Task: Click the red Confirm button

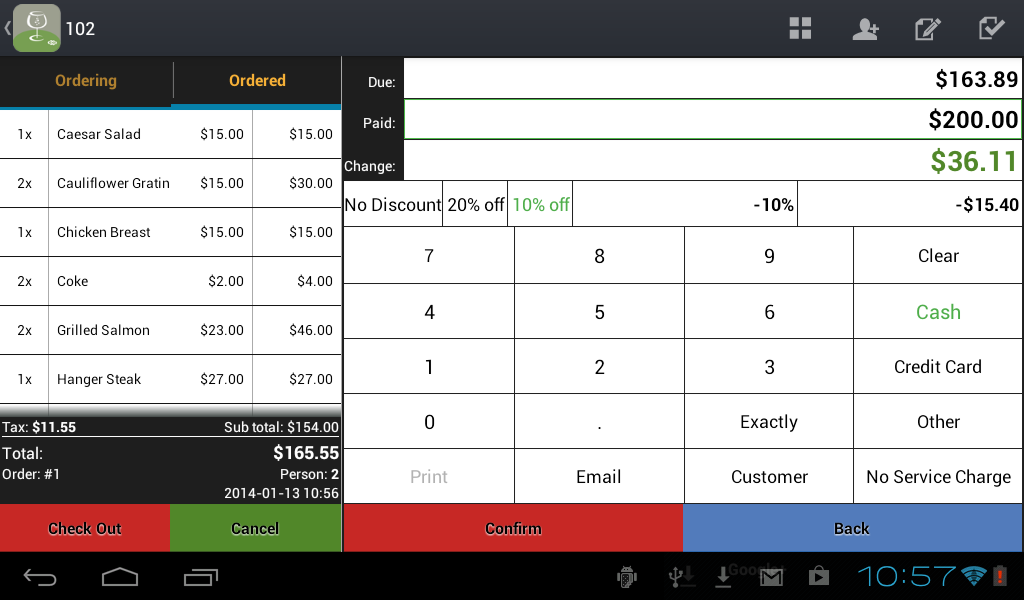Action: (x=513, y=528)
